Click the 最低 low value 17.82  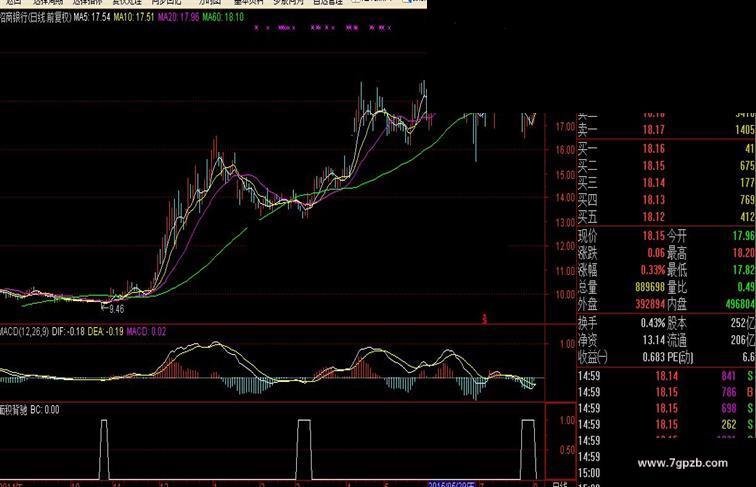coord(743,270)
